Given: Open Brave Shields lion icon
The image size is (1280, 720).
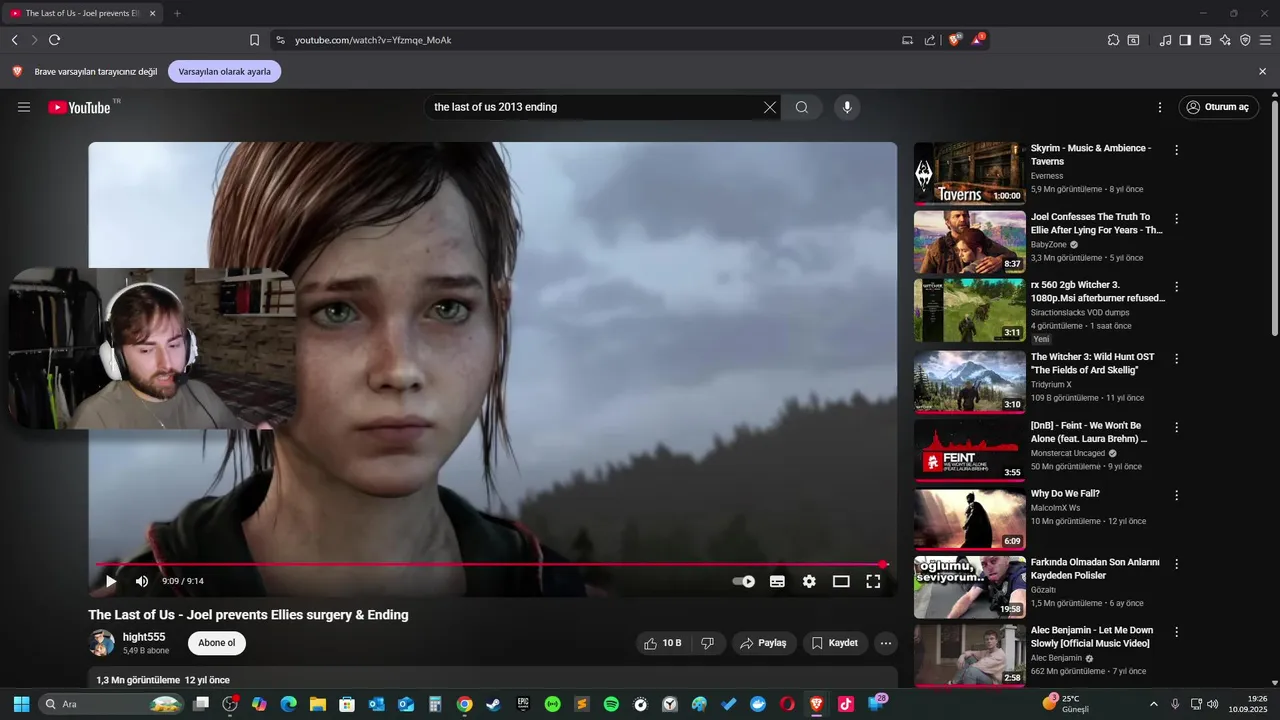Looking at the screenshot, I should click(x=954, y=40).
